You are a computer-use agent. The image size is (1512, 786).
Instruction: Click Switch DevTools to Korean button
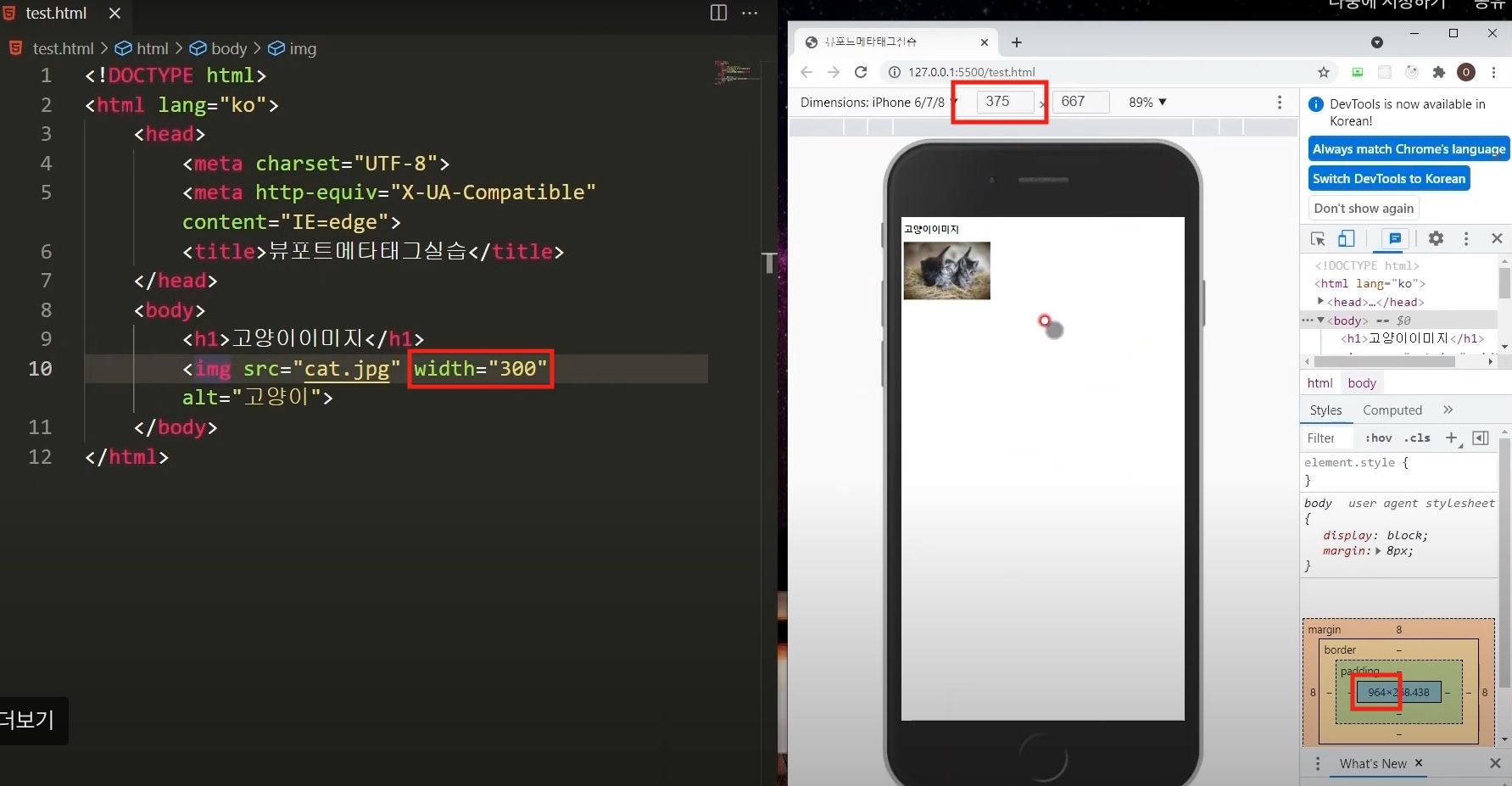1389,179
